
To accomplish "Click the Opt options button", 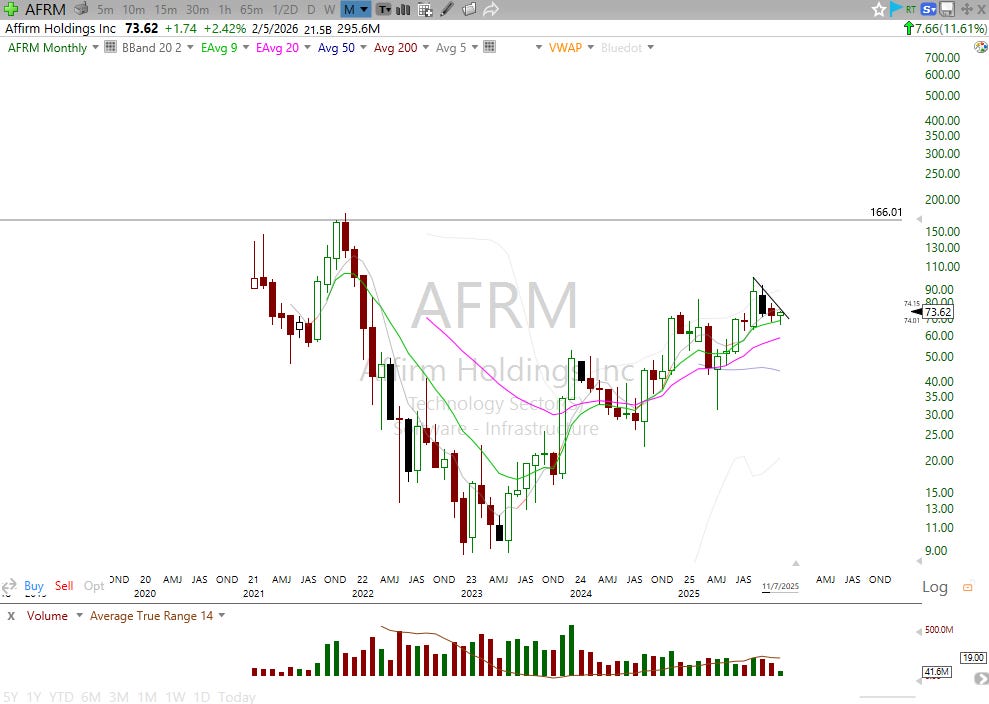I will click(x=94, y=586).
